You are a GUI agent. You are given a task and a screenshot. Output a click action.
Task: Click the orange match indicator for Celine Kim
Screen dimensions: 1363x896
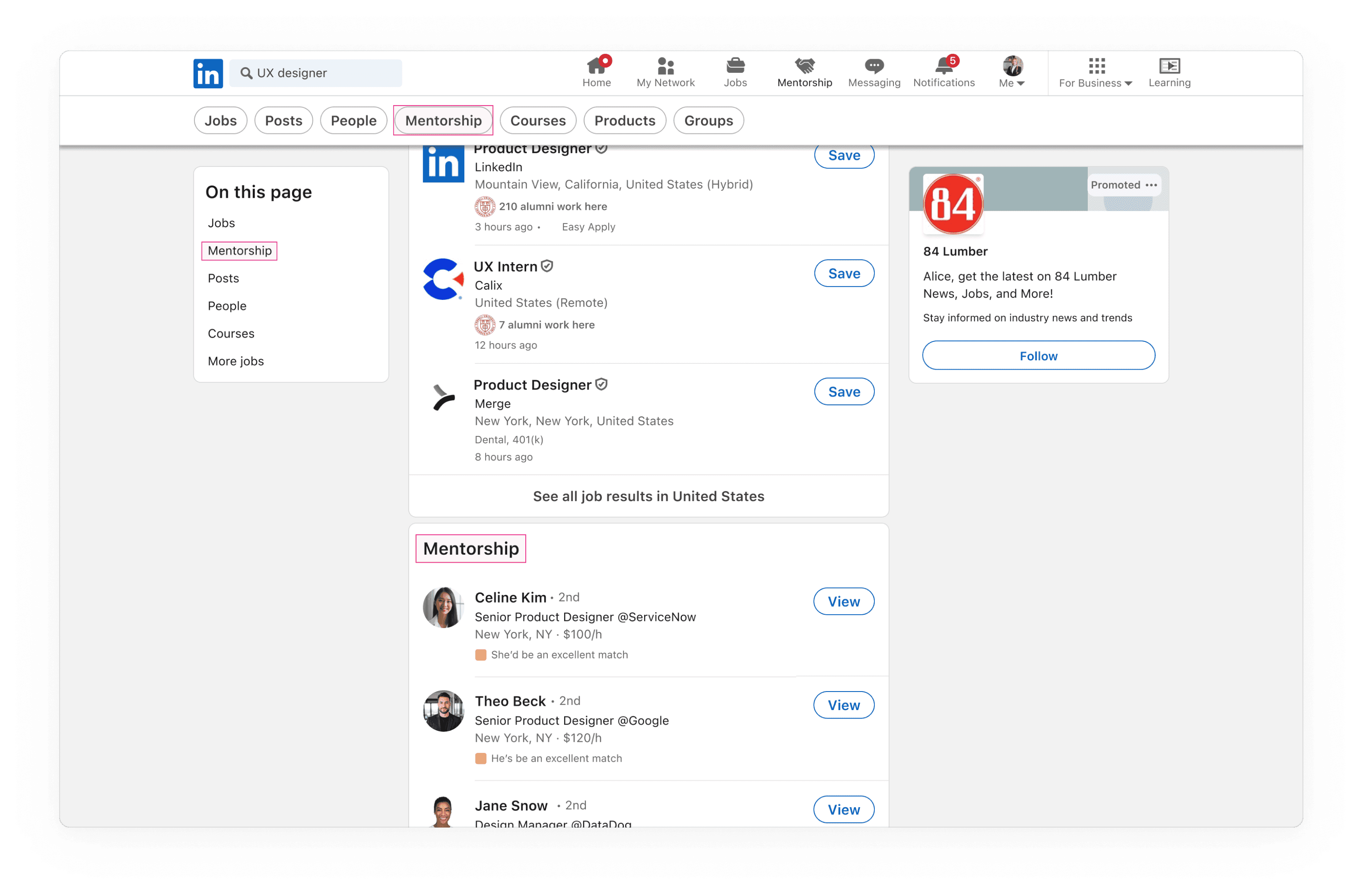click(x=481, y=655)
